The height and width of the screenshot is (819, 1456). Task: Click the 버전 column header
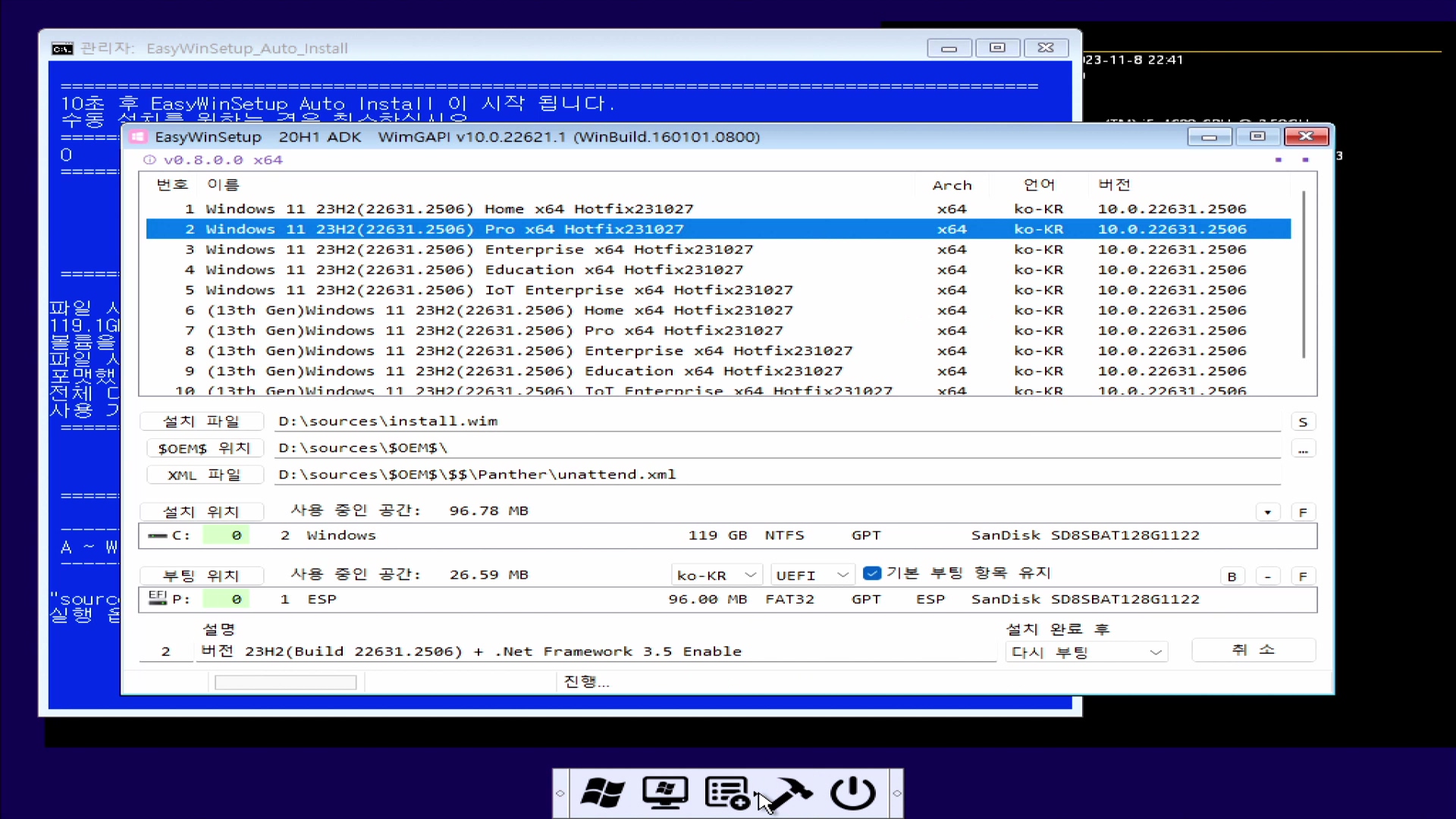point(1114,184)
